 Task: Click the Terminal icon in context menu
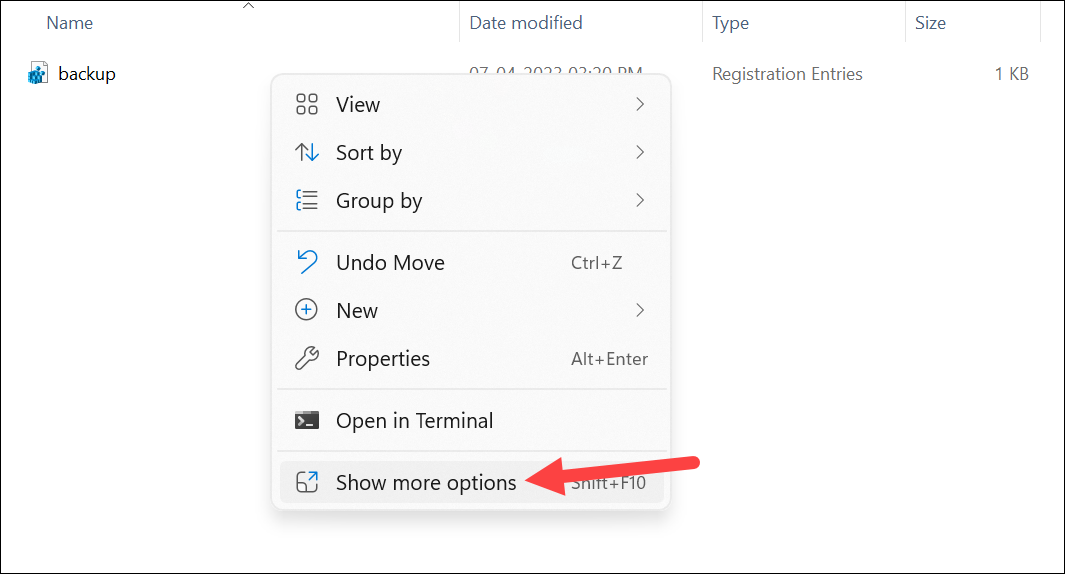point(306,420)
